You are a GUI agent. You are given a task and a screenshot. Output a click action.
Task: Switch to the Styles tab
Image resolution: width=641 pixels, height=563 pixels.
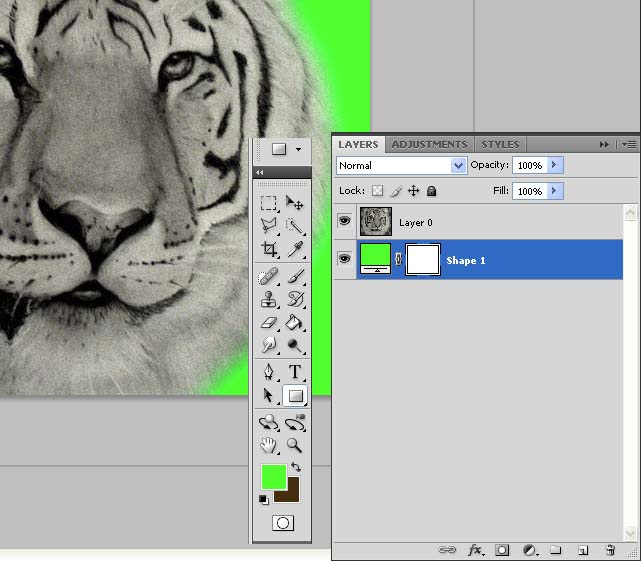click(500, 144)
